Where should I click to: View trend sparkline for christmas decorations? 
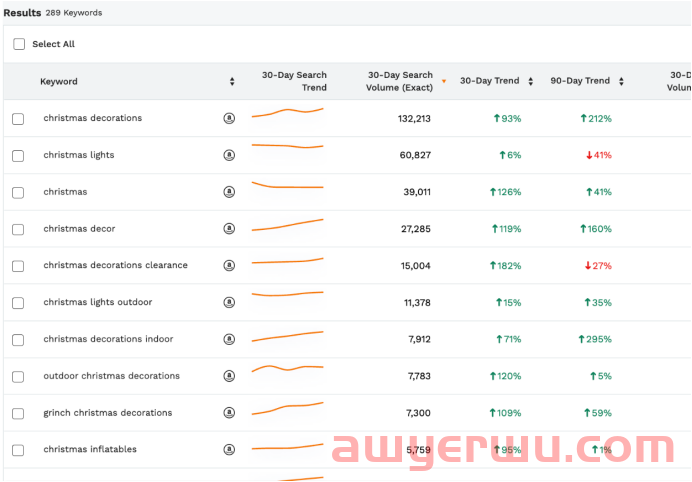pos(287,113)
